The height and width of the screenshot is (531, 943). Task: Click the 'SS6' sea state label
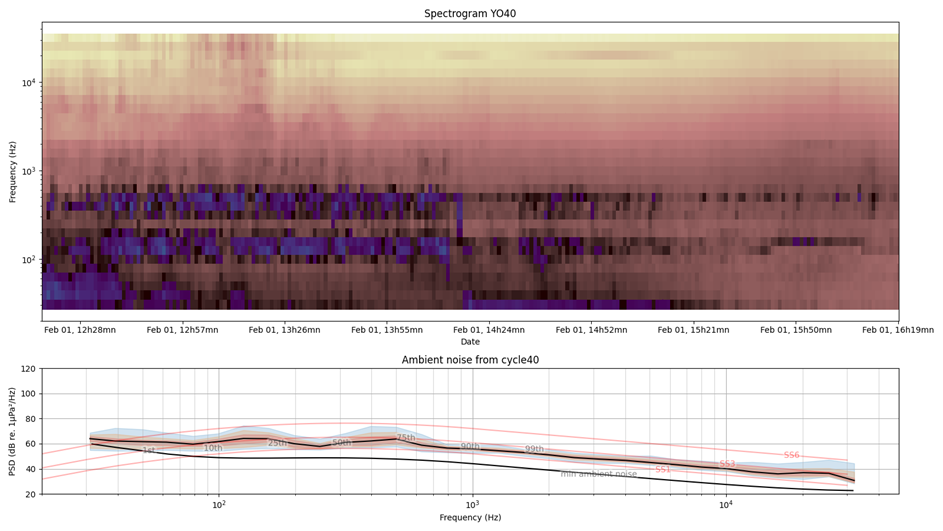pos(791,455)
